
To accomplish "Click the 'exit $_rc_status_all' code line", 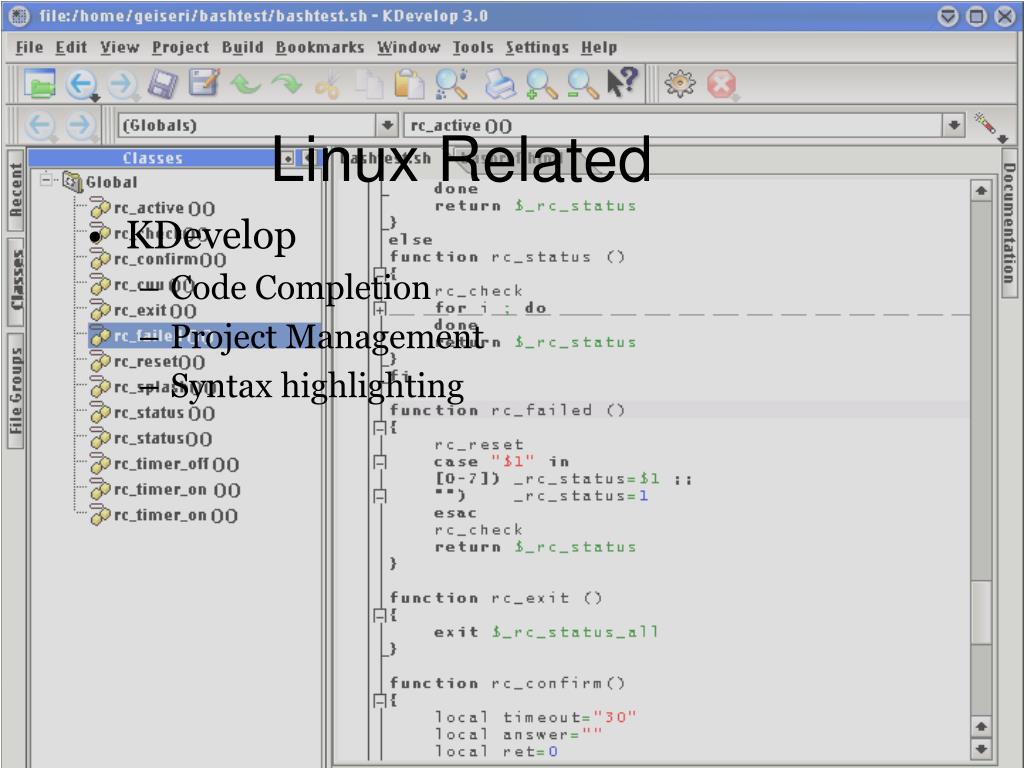I will [546, 632].
